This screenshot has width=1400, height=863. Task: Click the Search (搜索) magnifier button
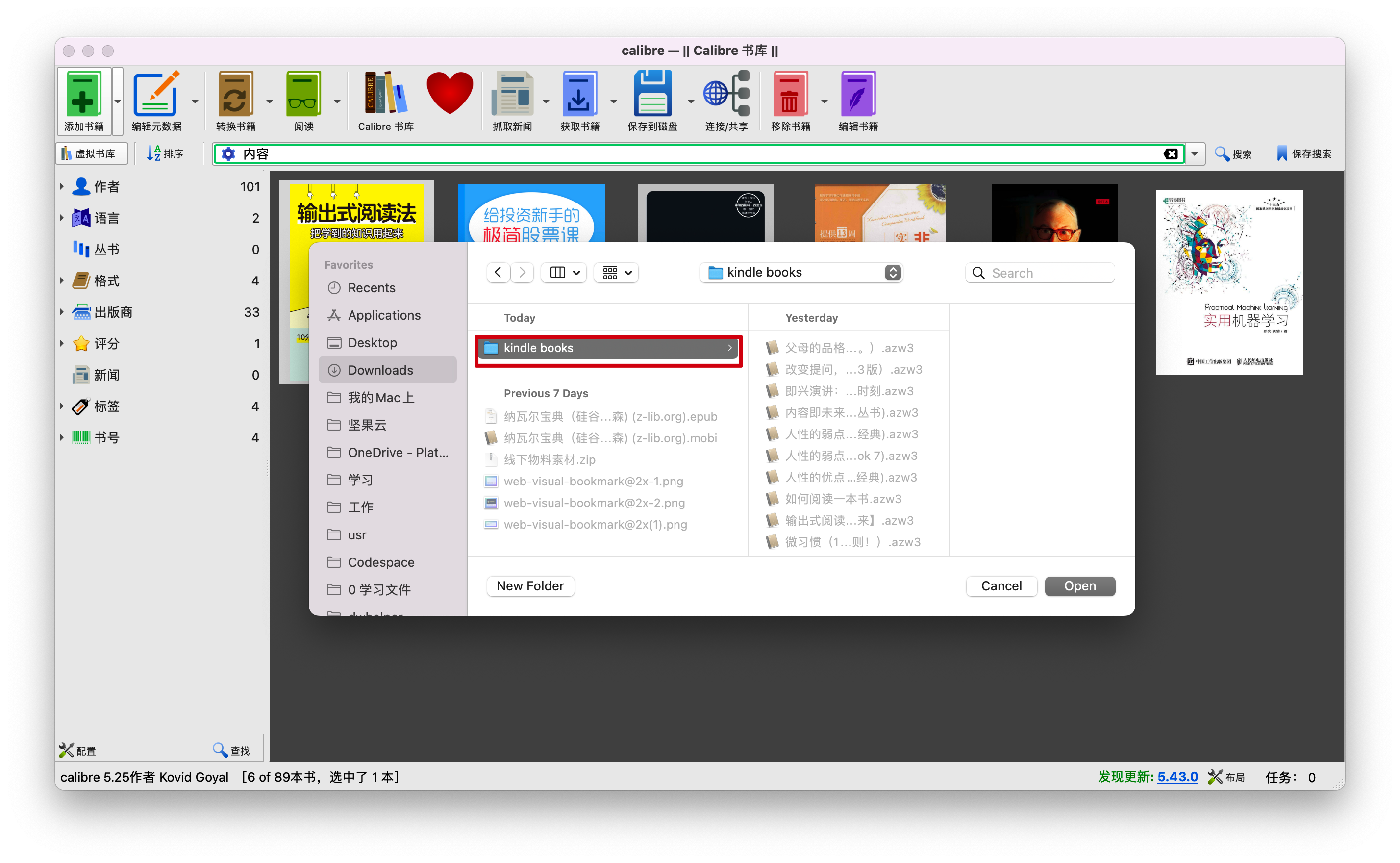(x=1233, y=153)
